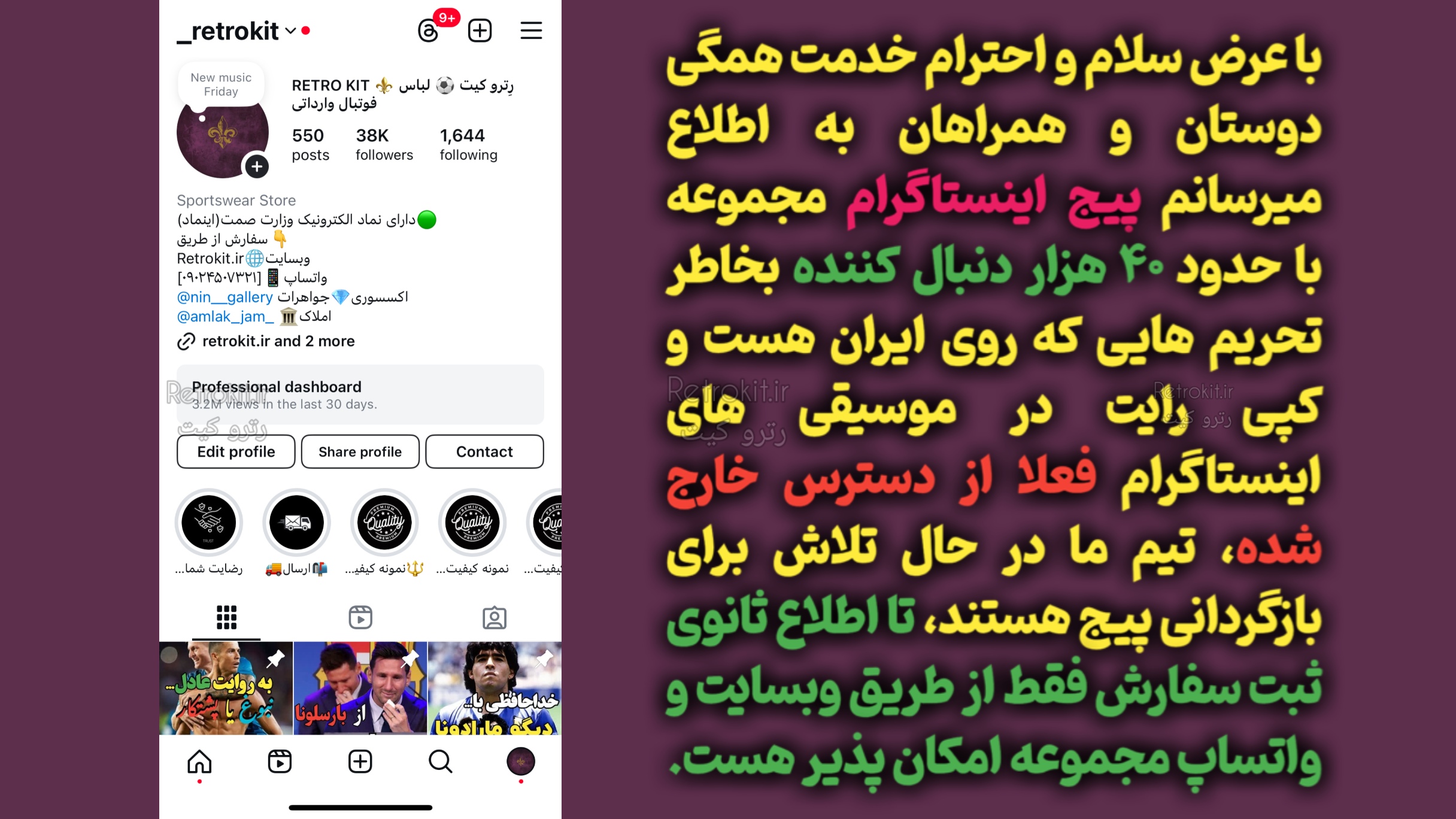Click the Contact button
The height and width of the screenshot is (819, 1456).
pyautogui.click(x=484, y=451)
